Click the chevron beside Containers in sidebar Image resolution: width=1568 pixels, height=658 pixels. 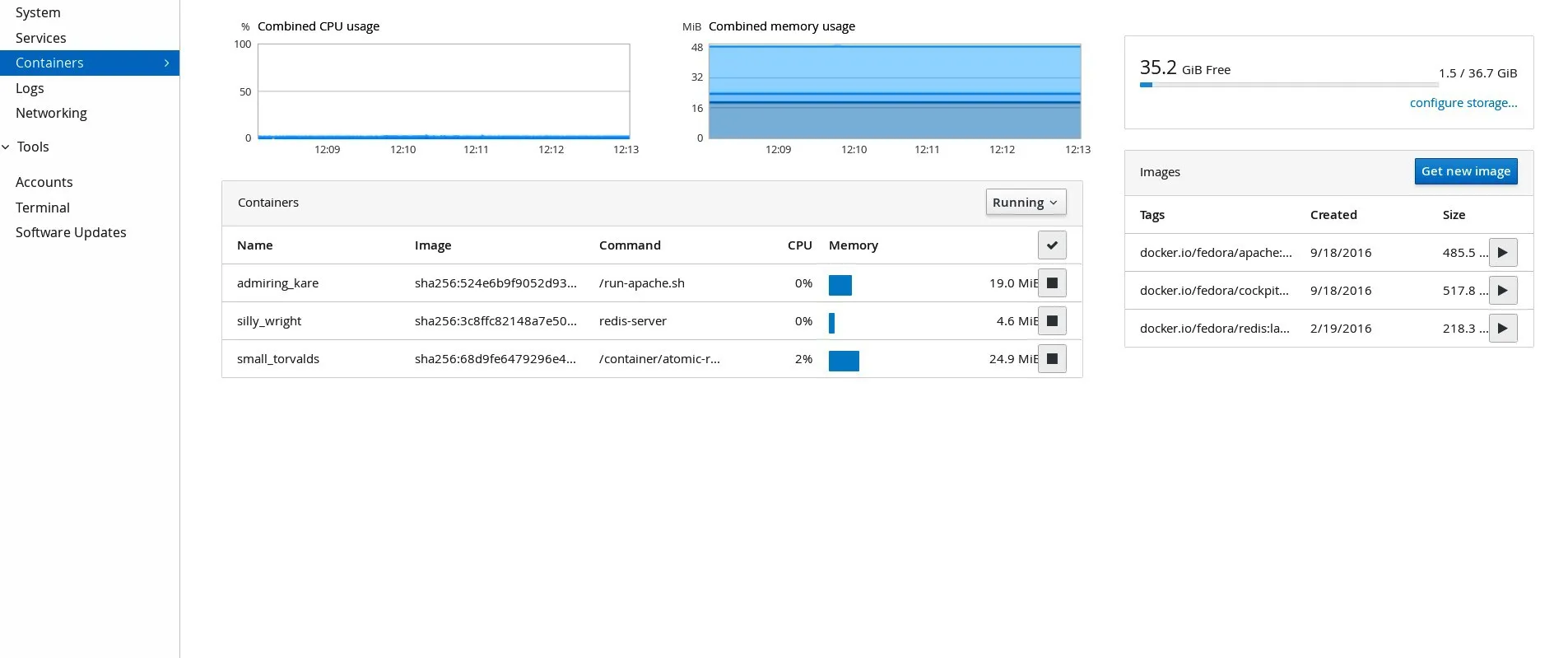166,63
